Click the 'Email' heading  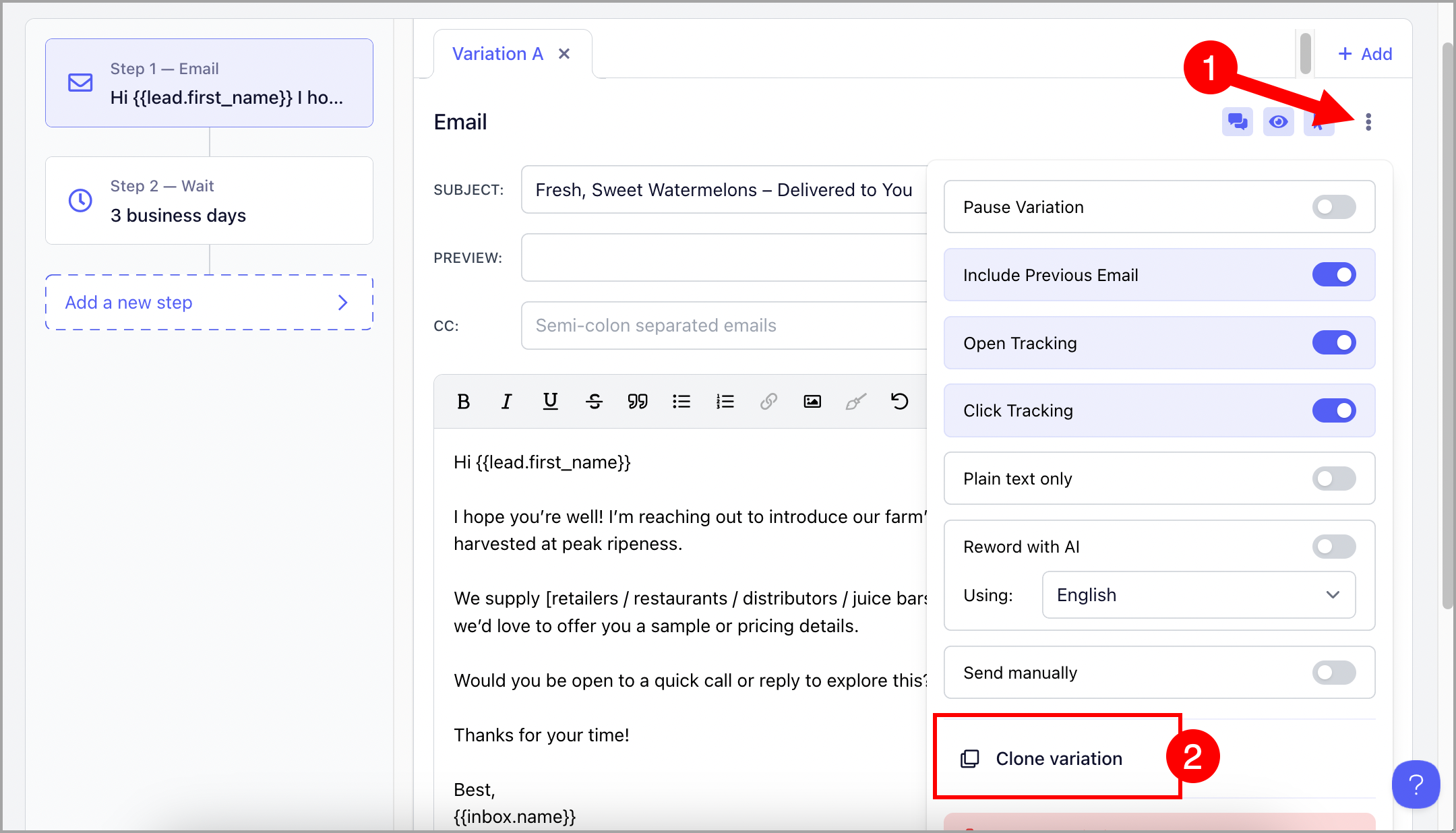(x=460, y=122)
